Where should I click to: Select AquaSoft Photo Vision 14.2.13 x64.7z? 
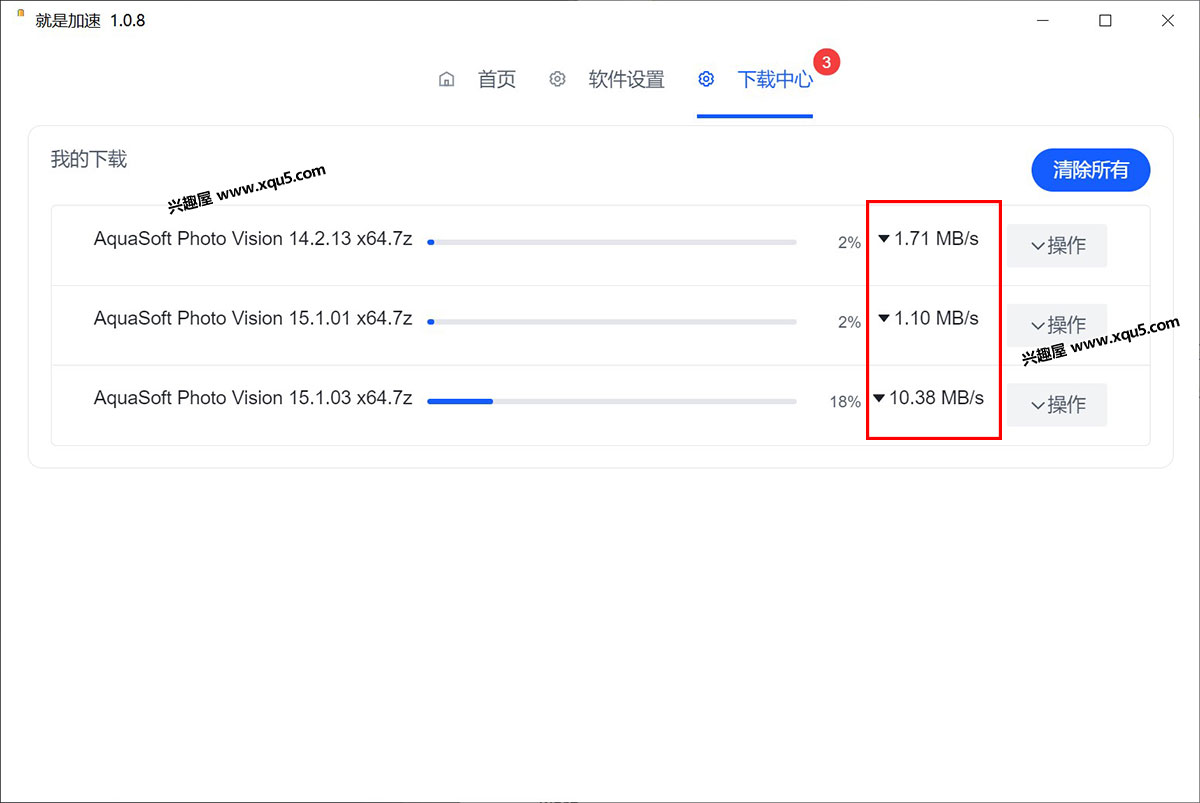(253, 239)
